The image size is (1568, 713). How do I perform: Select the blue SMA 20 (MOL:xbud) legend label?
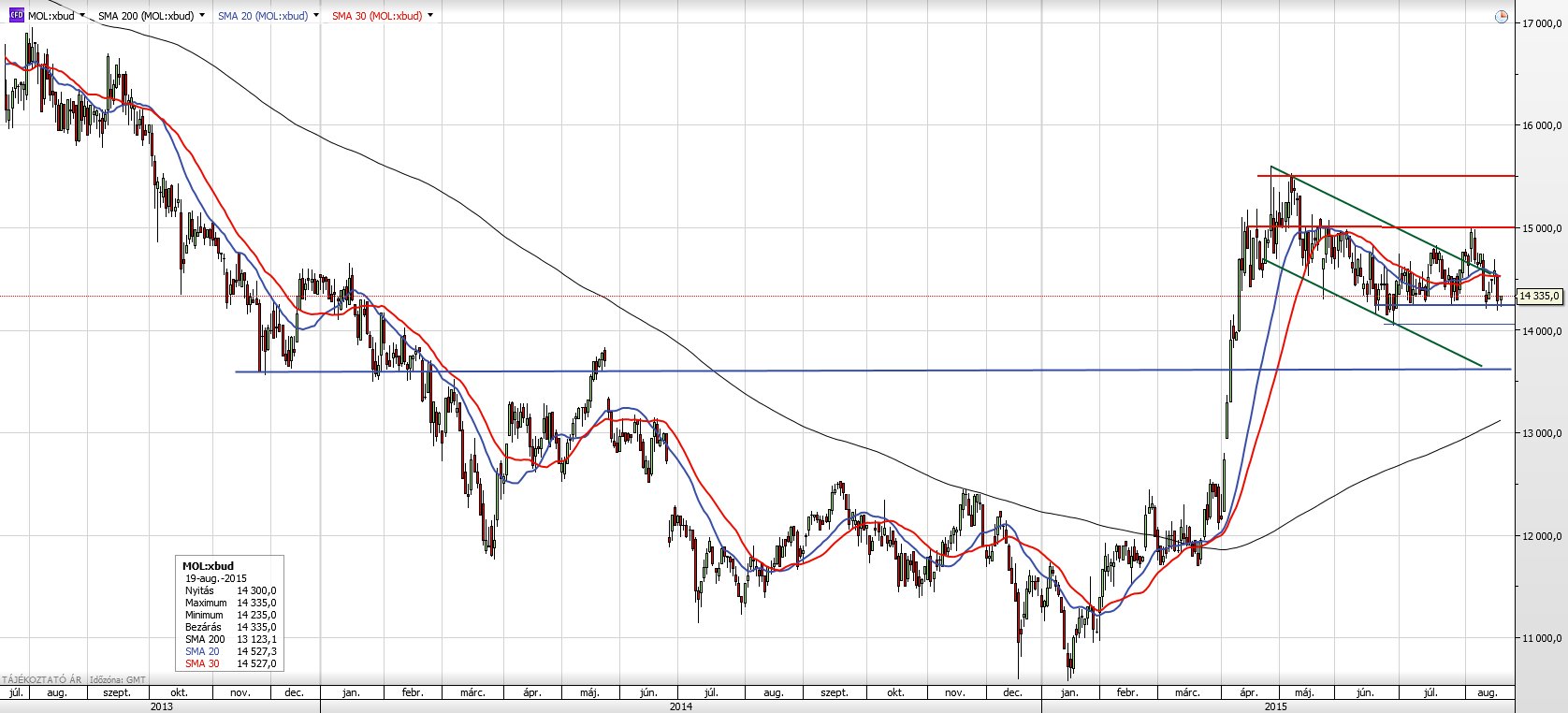pyautogui.click(x=263, y=16)
